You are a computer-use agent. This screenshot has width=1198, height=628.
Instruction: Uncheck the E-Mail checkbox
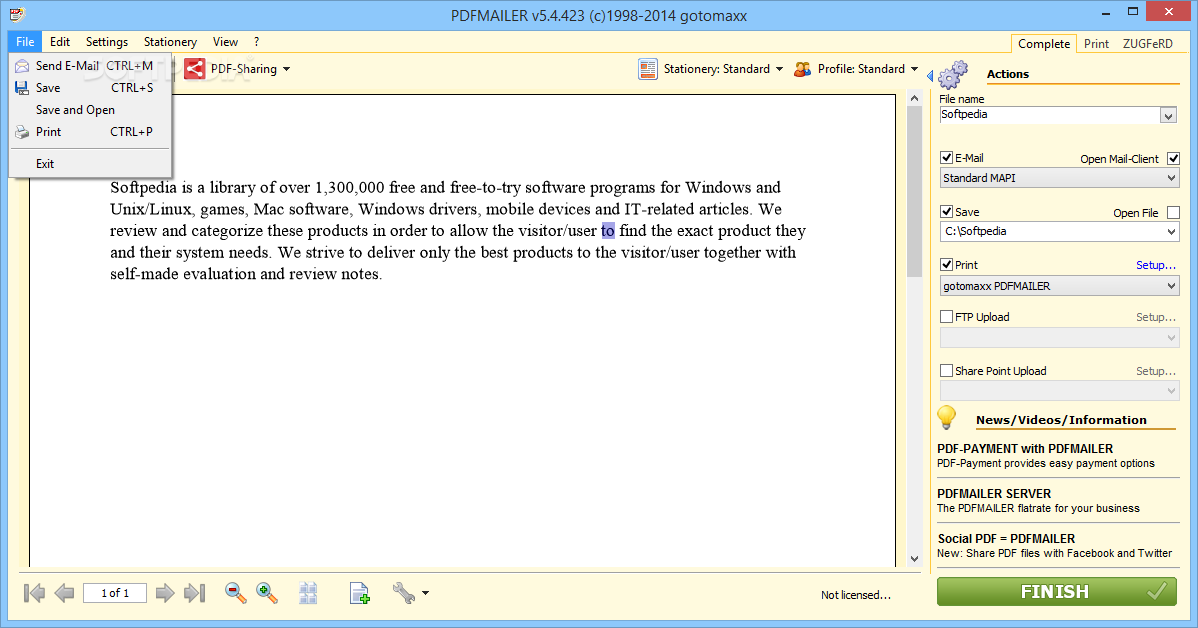click(x=947, y=158)
